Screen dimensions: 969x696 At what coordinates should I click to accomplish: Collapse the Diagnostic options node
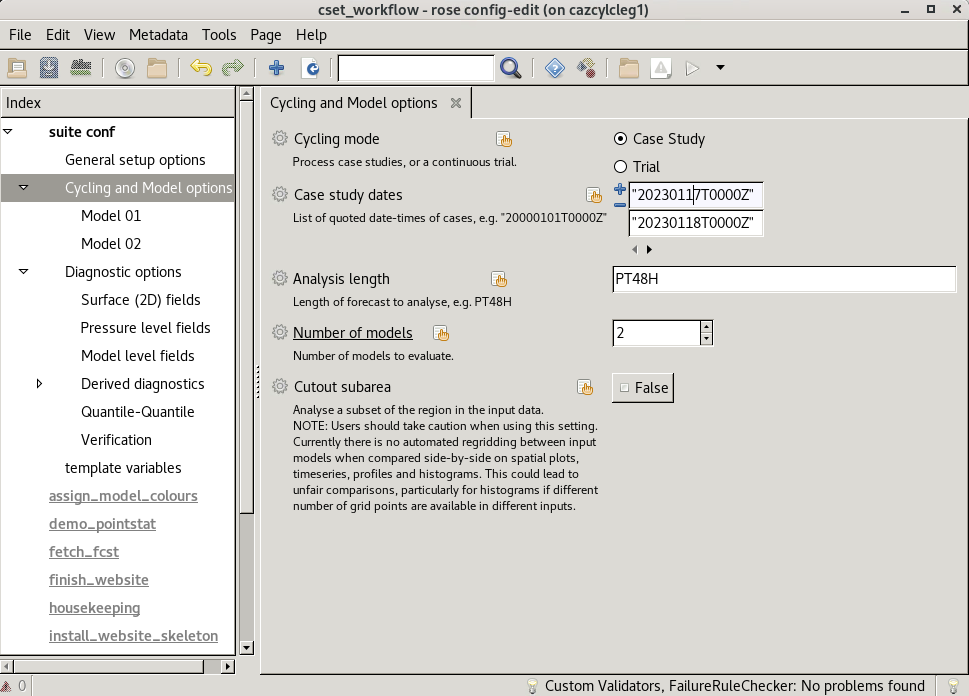pos(23,271)
